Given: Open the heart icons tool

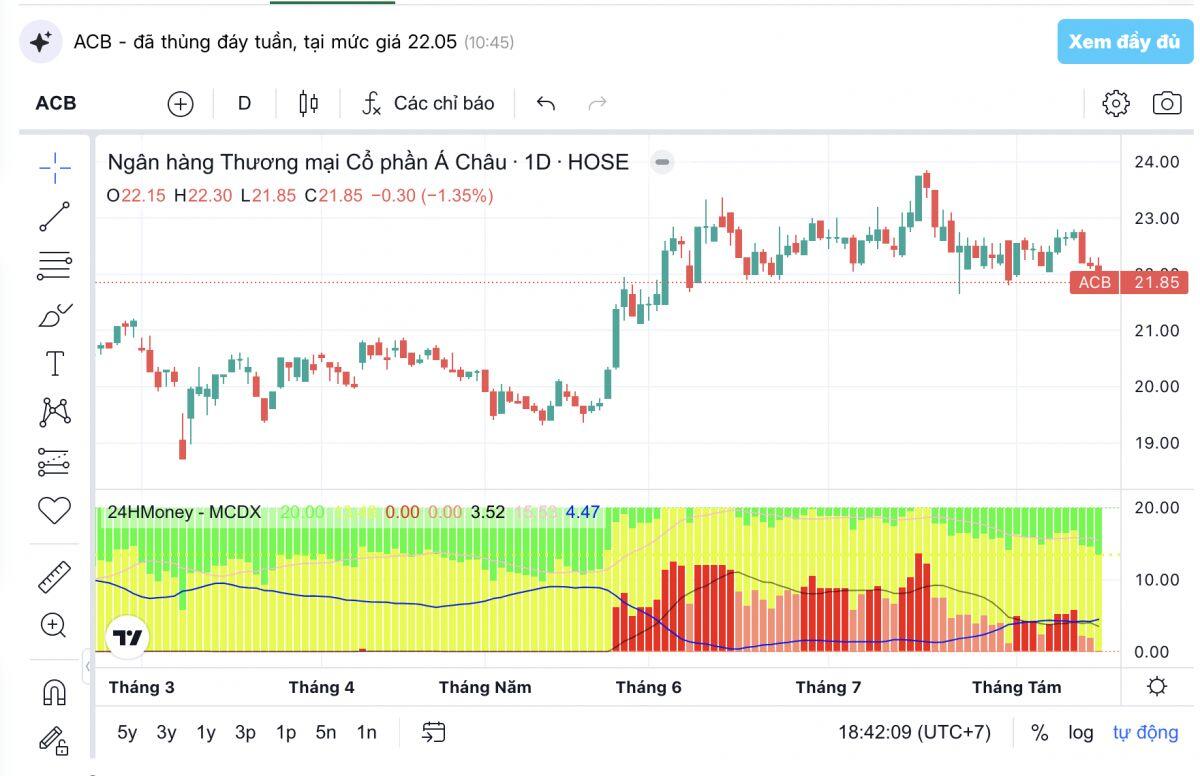Looking at the screenshot, I should (x=55, y=510).
